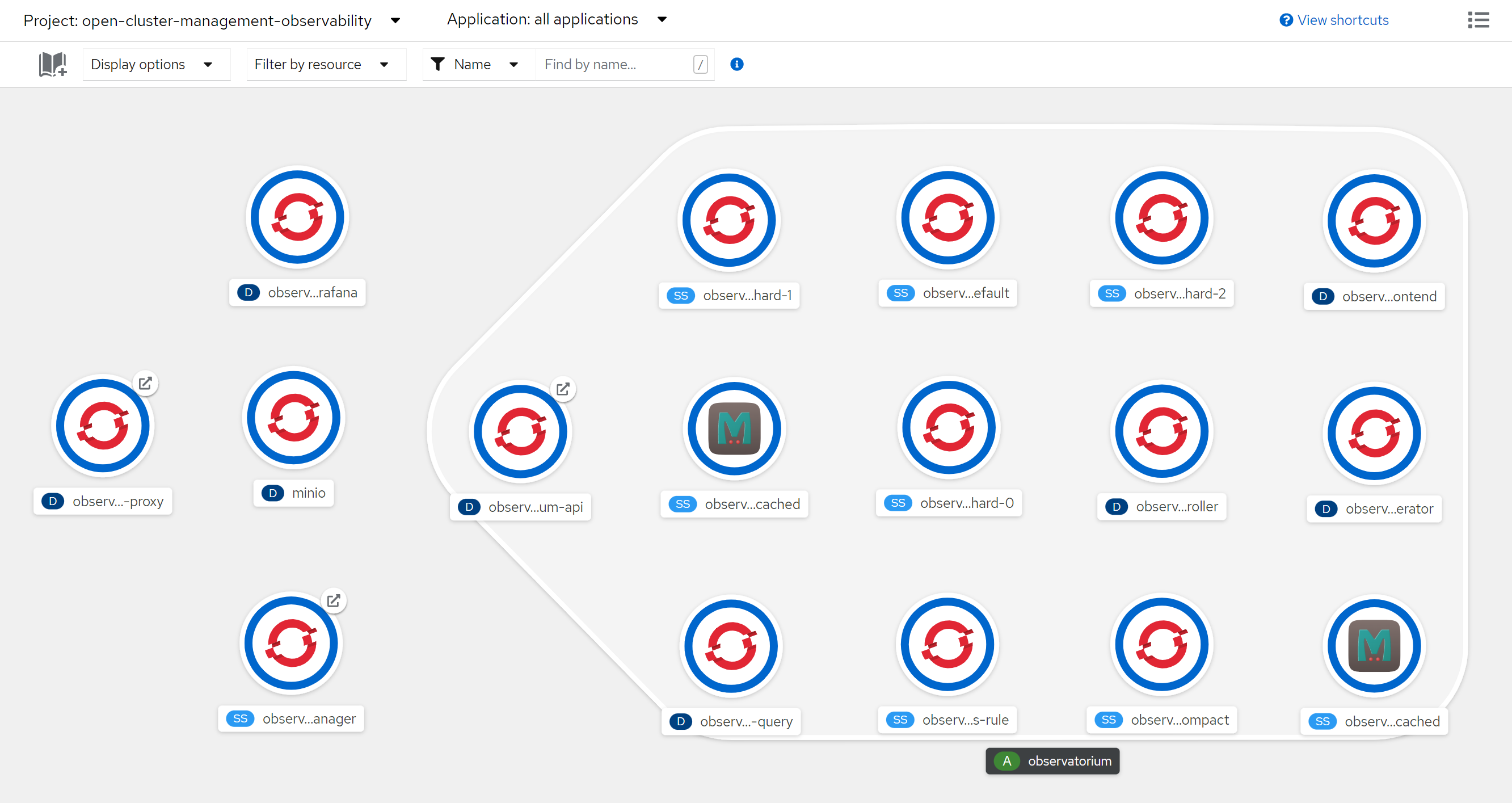This screenshot has width=1512, height=803.
Task: Select the observ...-query deployment node
Action: (x=731, y=646)
